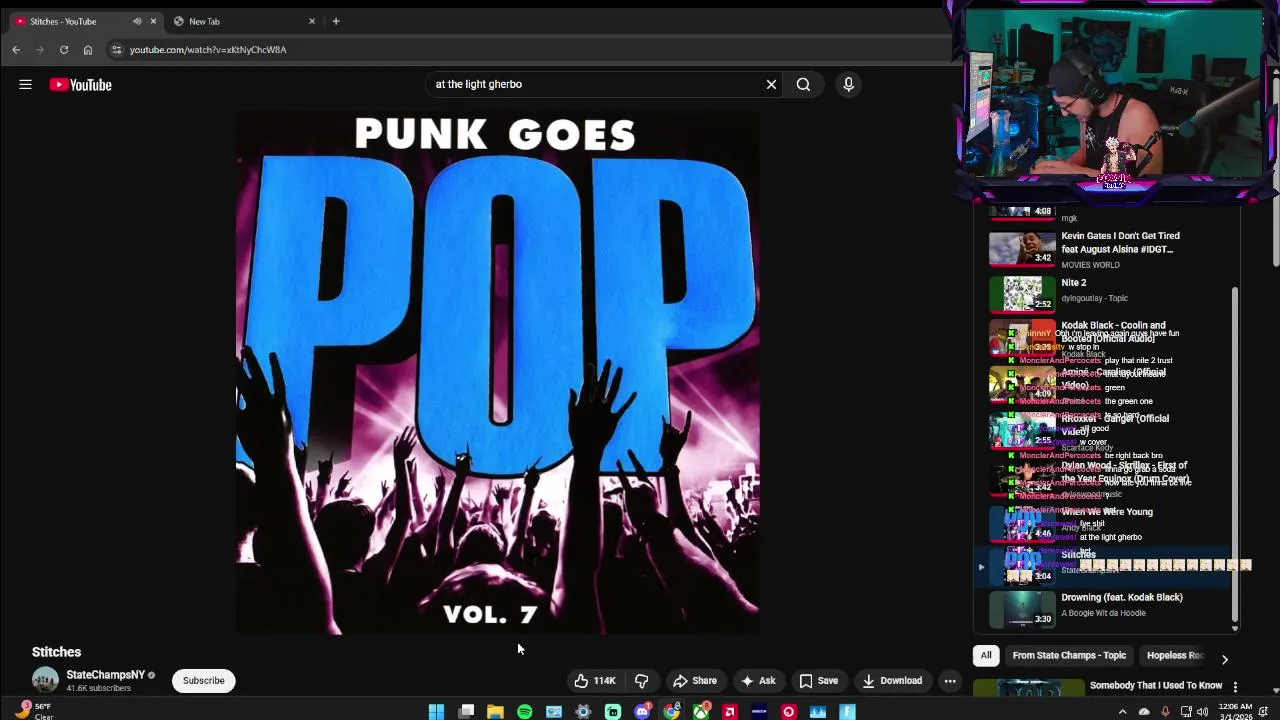Click the playlist queue scrollbar
1280x720 pixels.
pyautogui.click(x=1235, y=455)
